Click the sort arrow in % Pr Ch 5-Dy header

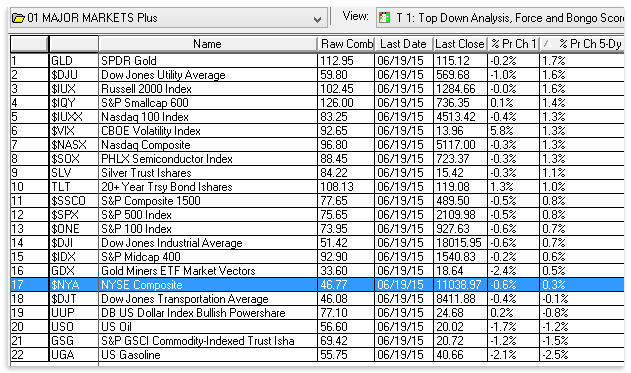tap(547, 43)
